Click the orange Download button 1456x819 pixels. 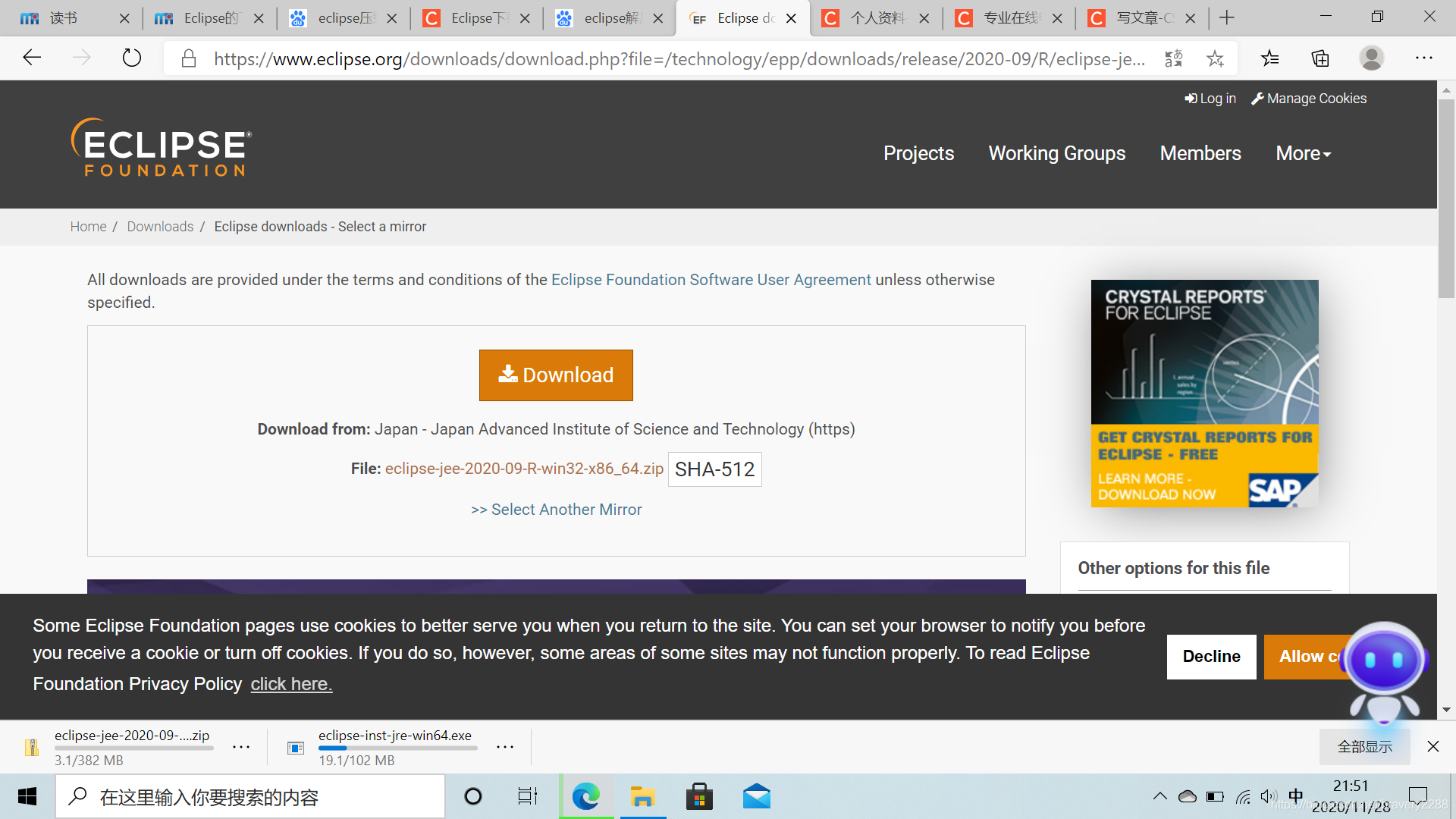point(556,375)
